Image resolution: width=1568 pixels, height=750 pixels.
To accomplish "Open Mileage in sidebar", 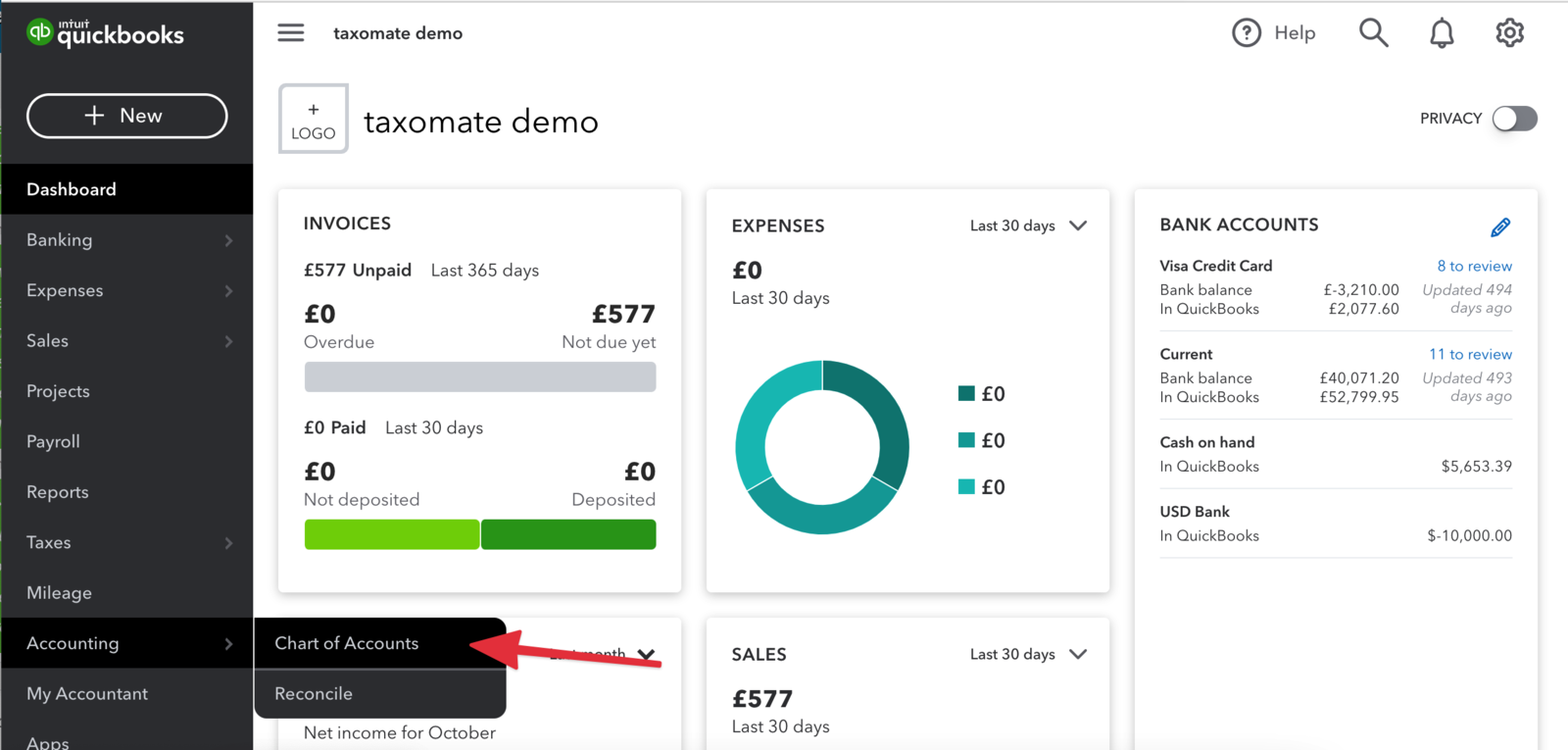I will [127, 593].
